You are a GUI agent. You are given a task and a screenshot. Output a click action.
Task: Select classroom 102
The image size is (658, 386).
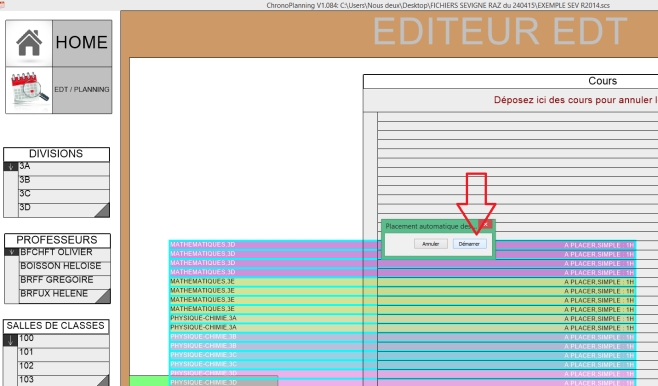tap(64, 366)
